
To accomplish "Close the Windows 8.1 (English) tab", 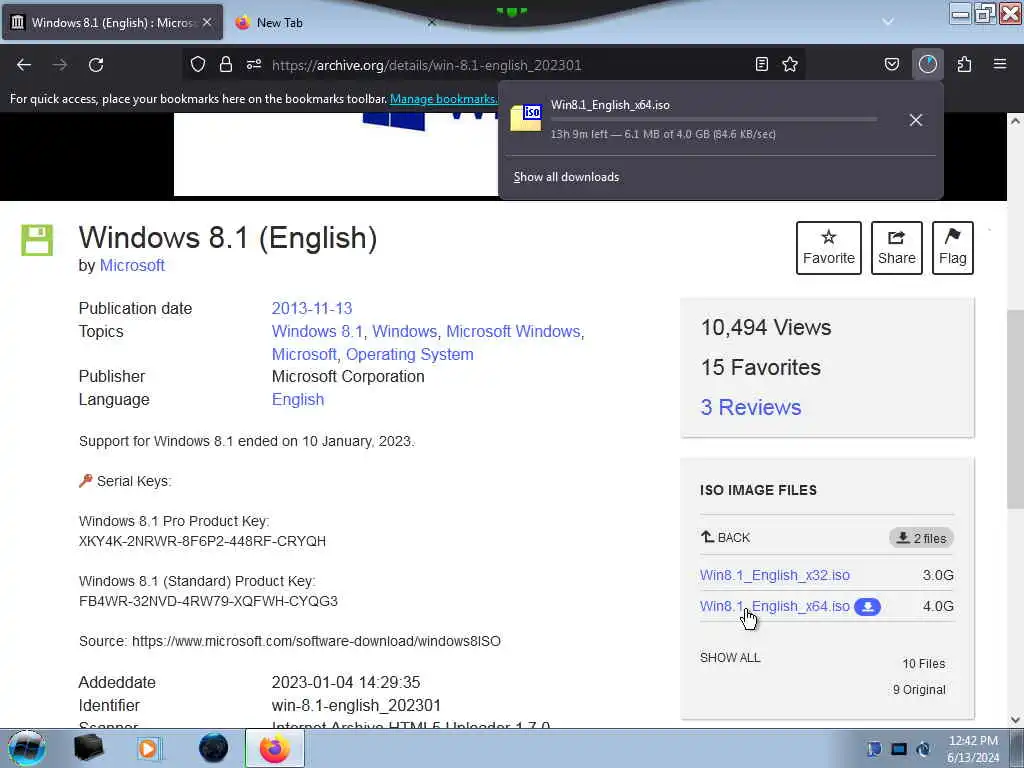I will click(x=207, y=22).
